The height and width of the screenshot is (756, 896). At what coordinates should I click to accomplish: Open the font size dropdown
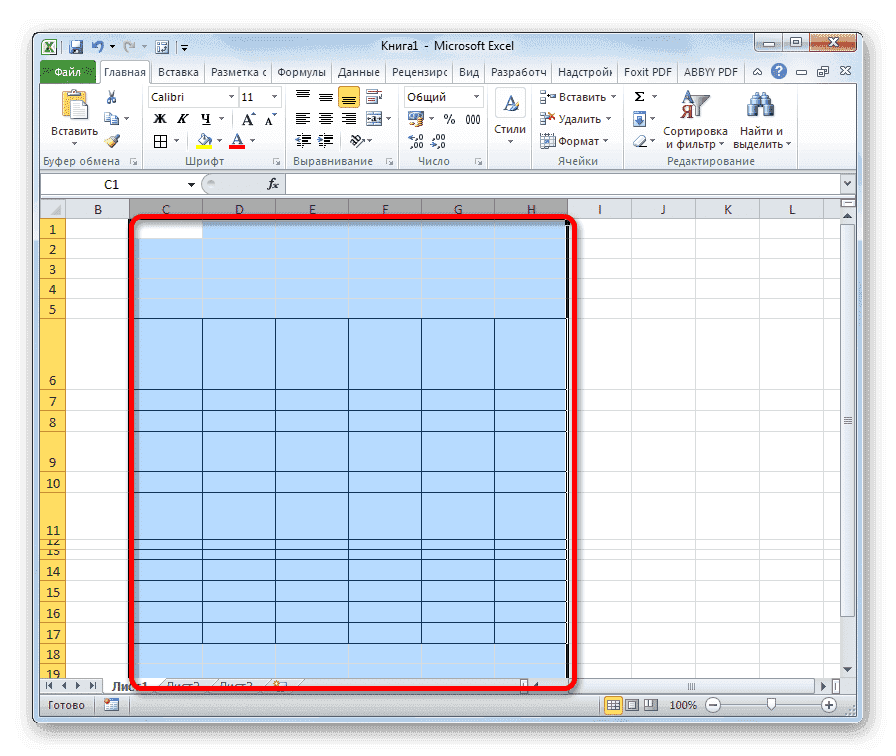[x=272, y=96]
